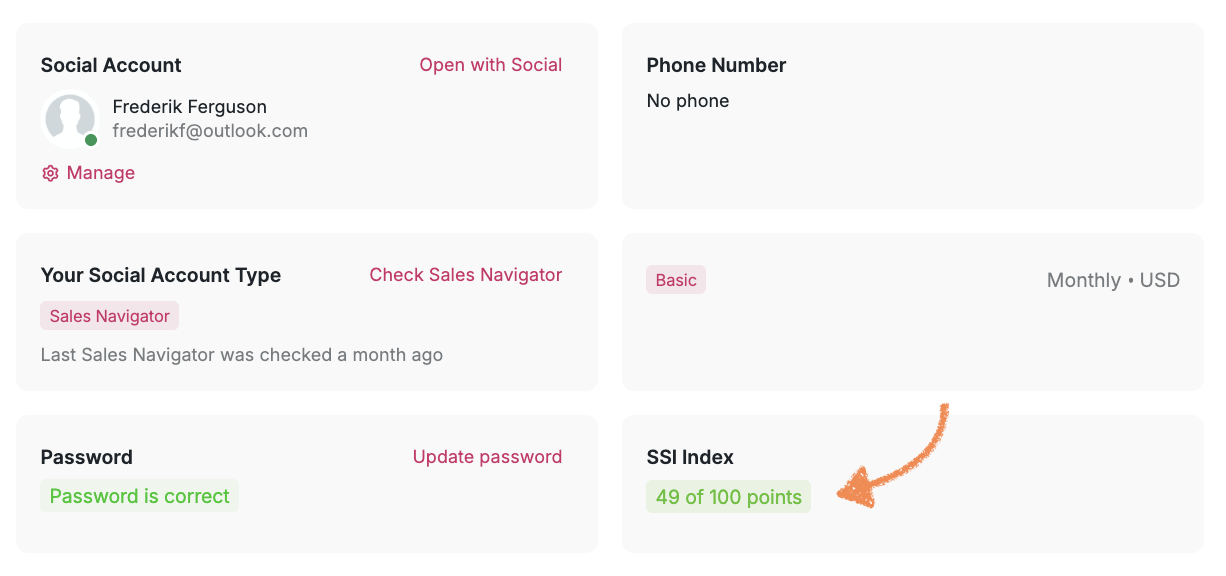
Task: Click the 49 of 100 points badge
Action: [x=729, y=497]
